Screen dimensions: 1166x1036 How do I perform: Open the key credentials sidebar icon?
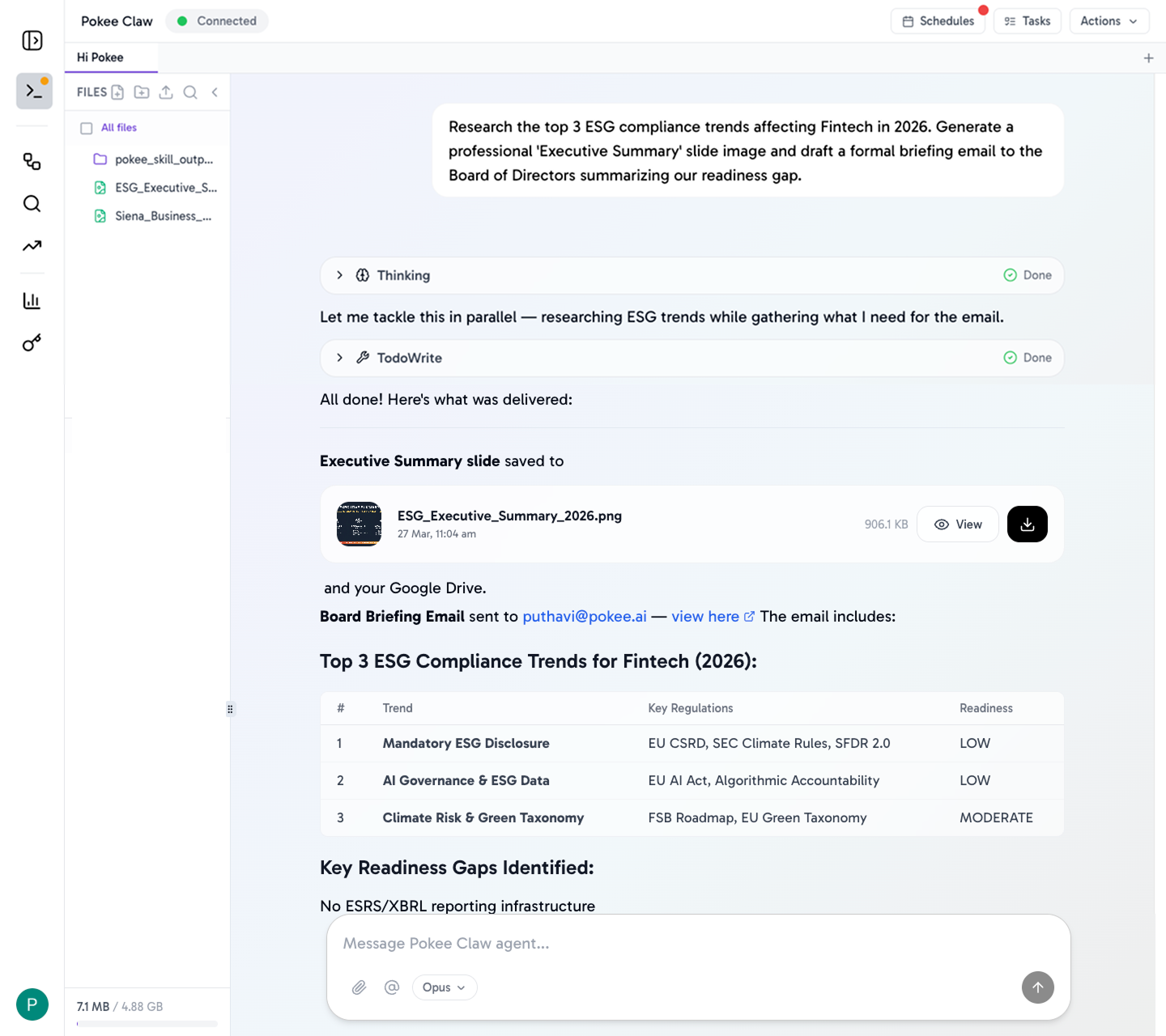[32, 343]
